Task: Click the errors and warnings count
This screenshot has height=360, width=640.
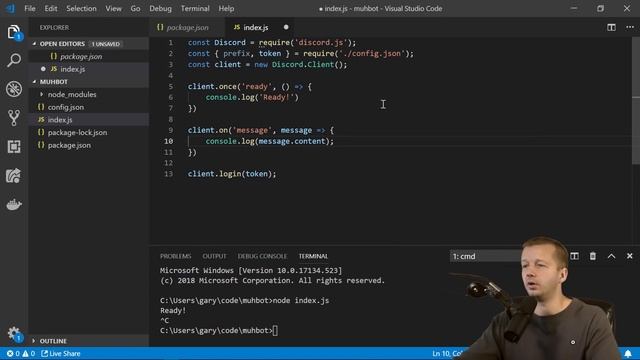Action: (x=21, y=353)
